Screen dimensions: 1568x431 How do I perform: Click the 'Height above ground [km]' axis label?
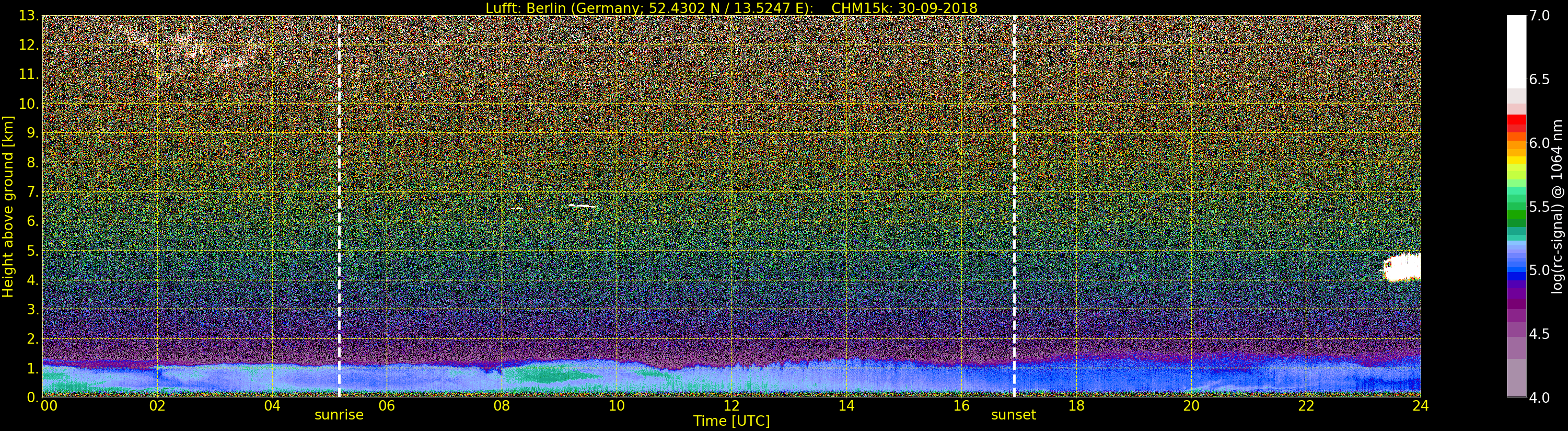tap(8, 206)
